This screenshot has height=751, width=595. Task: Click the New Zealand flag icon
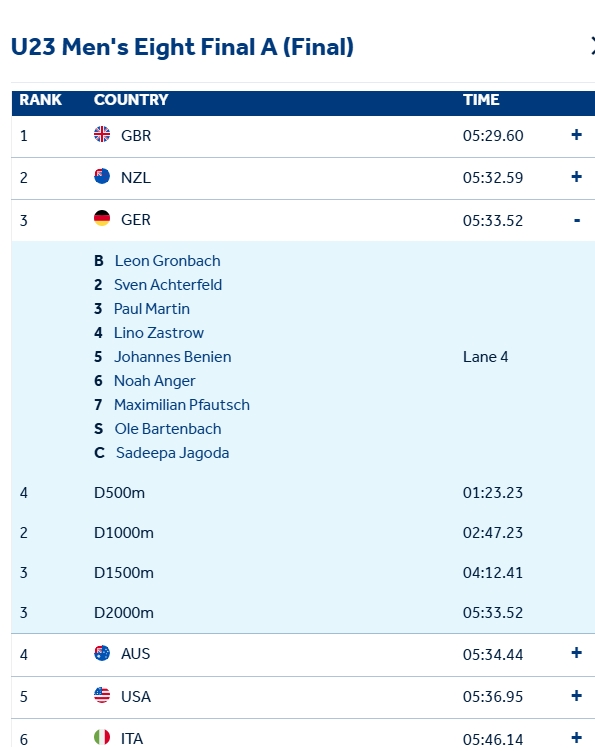tap(102, 176)
